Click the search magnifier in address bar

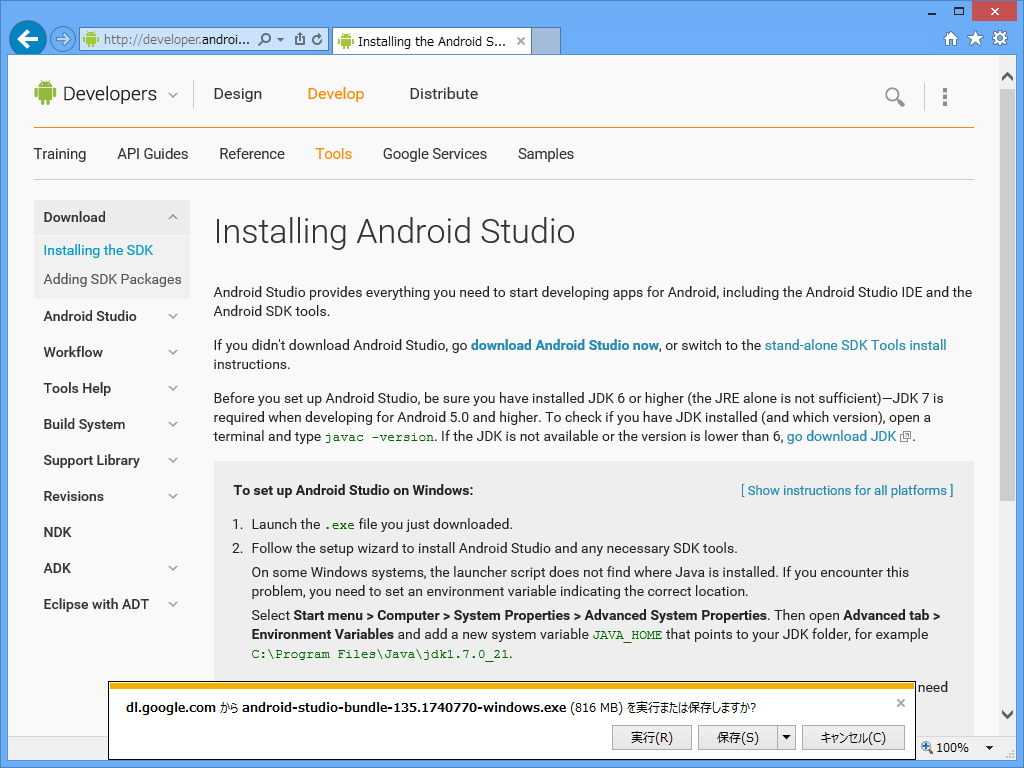pos(264,39)
